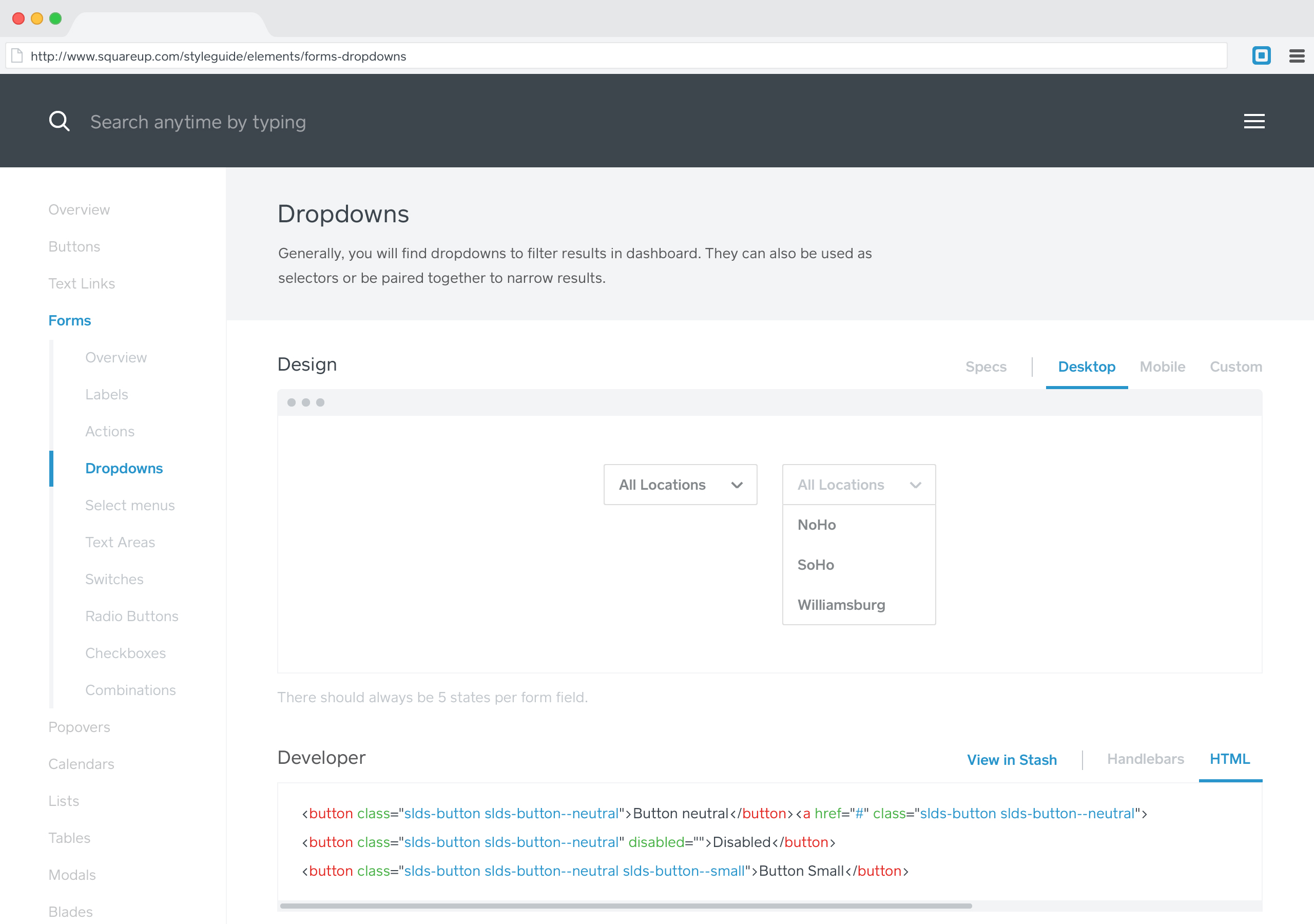
Task: Go to Select menus in the sidebar
Action: [130, 505]
